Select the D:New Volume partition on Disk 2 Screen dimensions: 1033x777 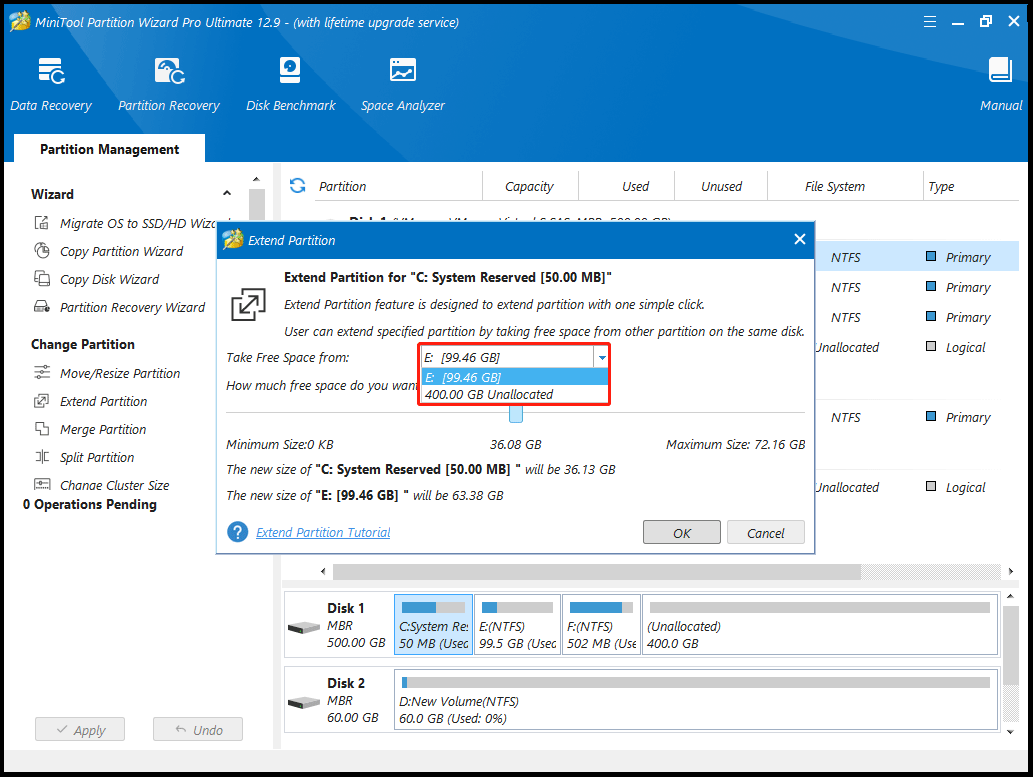[695, 702]
